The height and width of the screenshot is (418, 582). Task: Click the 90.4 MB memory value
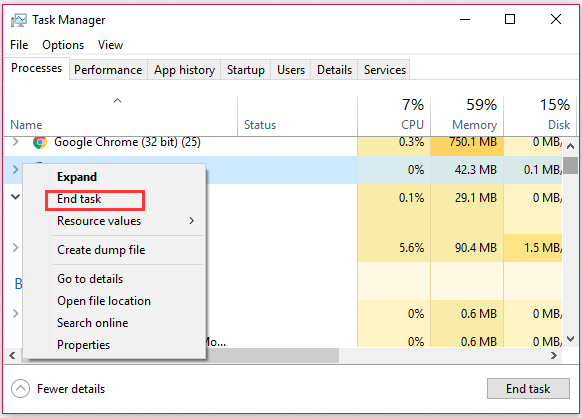476,248
